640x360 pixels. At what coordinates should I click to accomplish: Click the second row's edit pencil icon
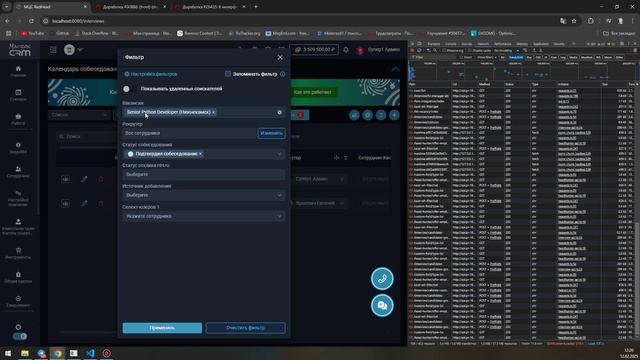coord(84,203)
